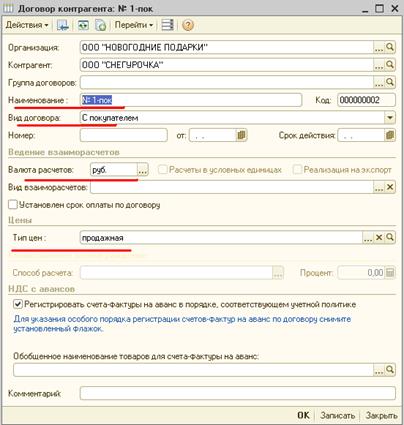
Task: Open the Действия menu
Action: tap(27, 25)
